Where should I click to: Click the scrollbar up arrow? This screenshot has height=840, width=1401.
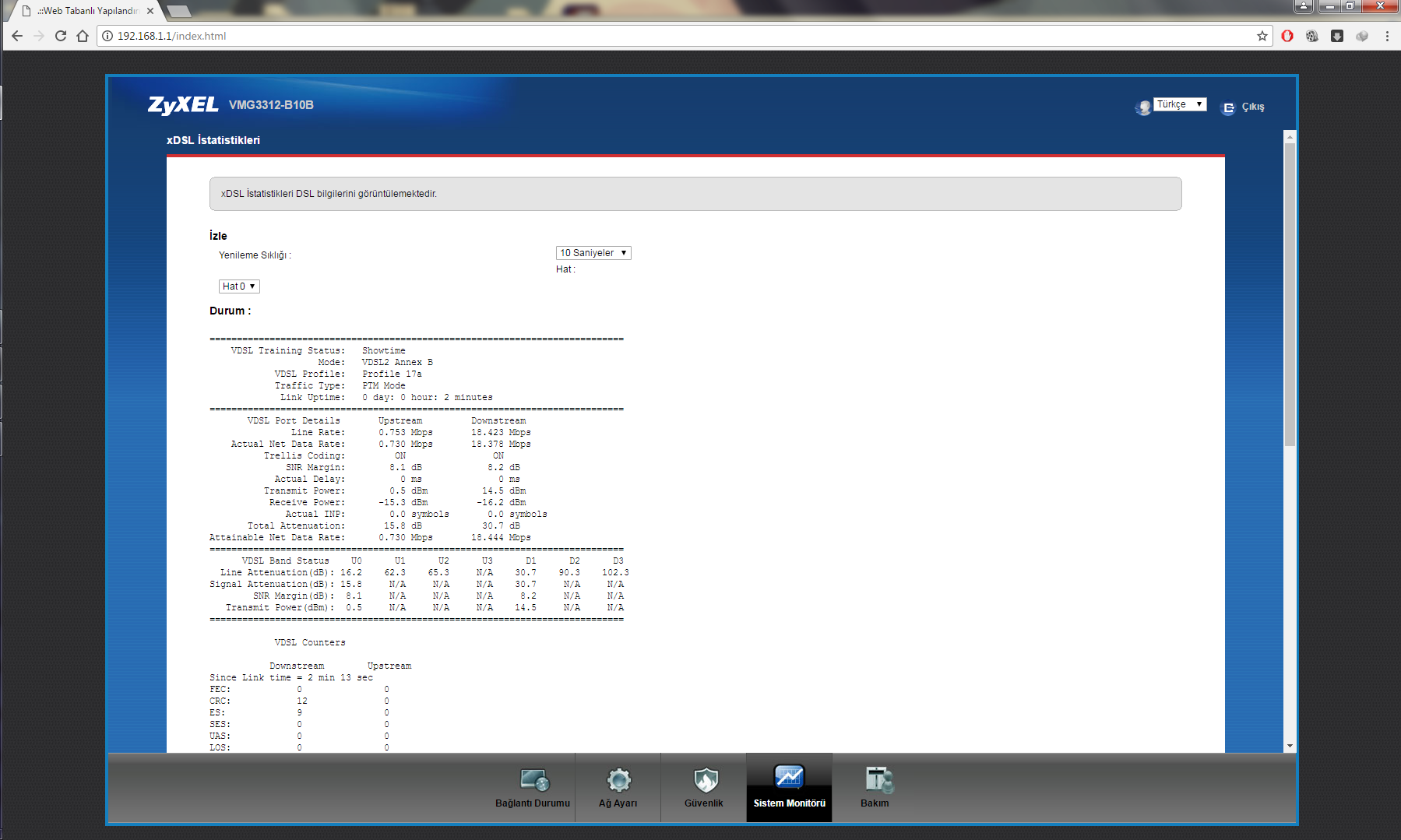(1290, 136)
